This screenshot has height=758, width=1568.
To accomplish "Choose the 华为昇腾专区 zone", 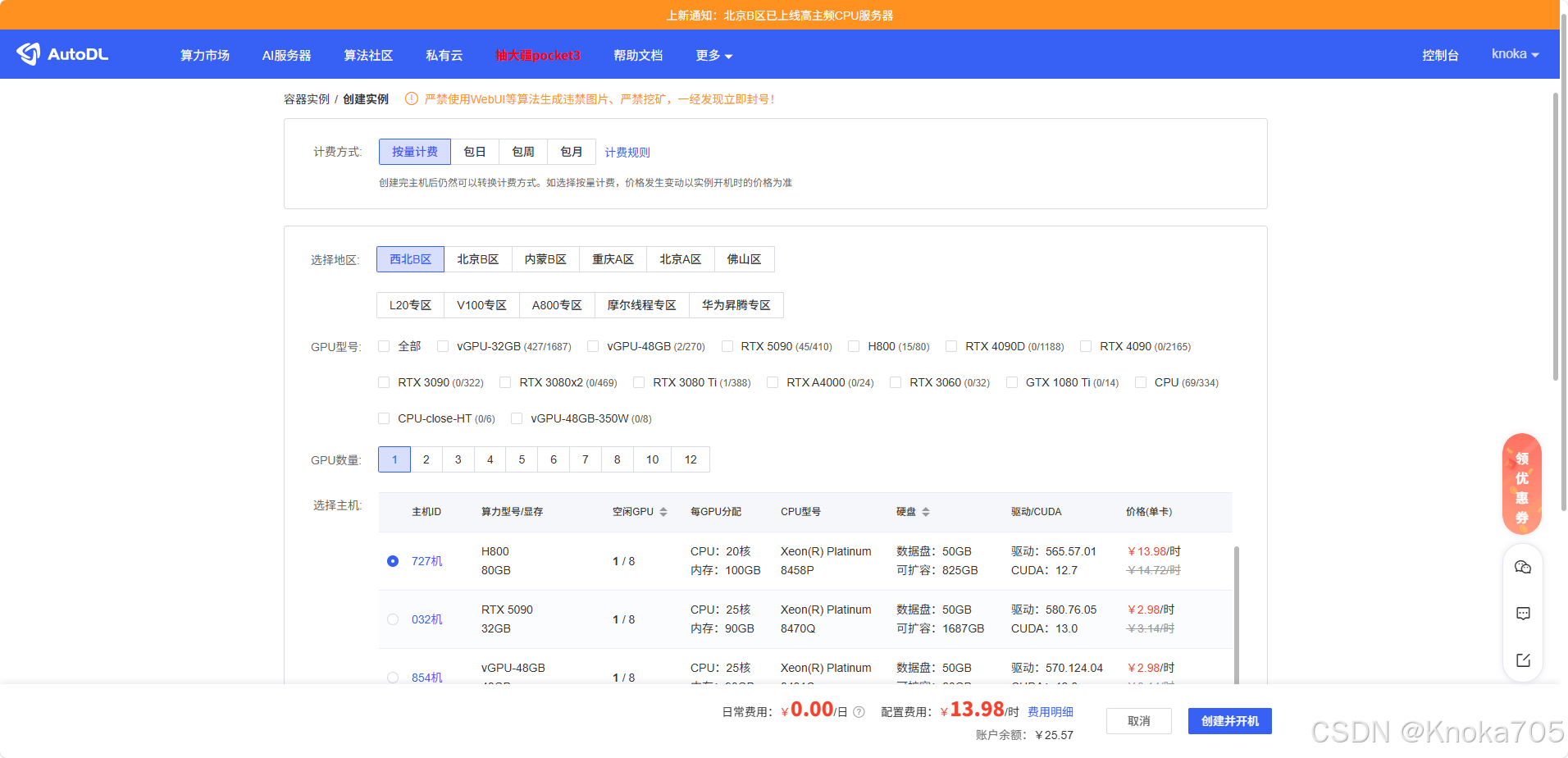I will 736,305.
